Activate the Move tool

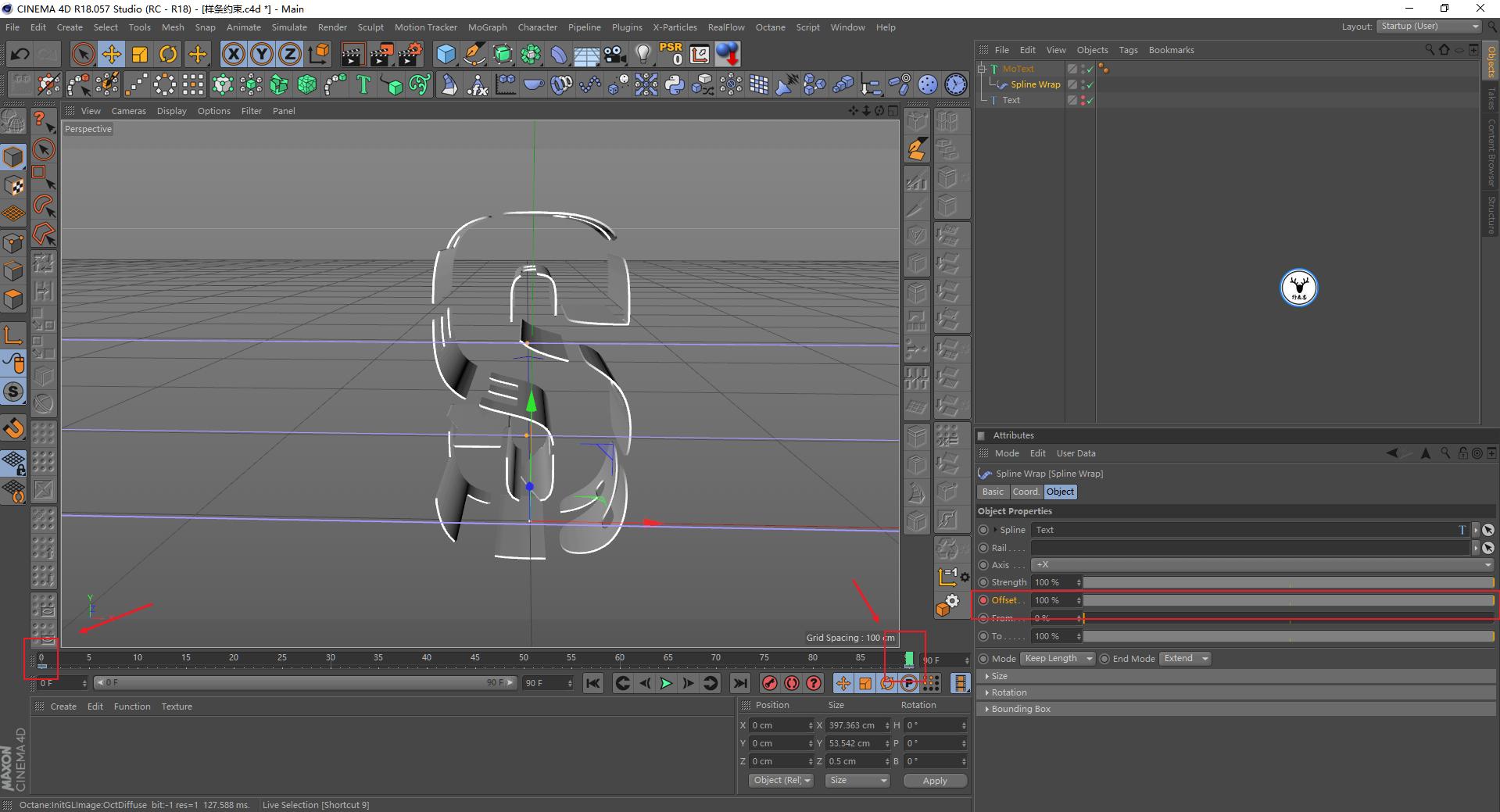pyautogui.click(x=112, y=54)
